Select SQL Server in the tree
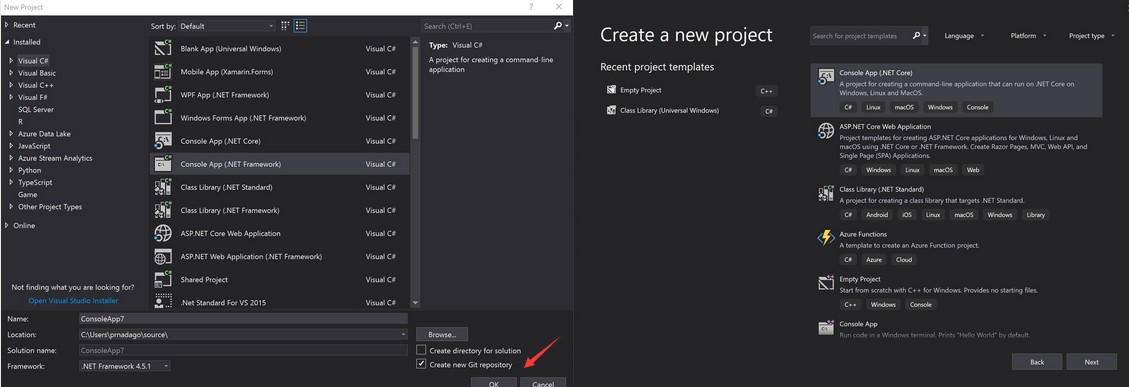The height and width of the screenshot is (387, 1129). [36, 110]
